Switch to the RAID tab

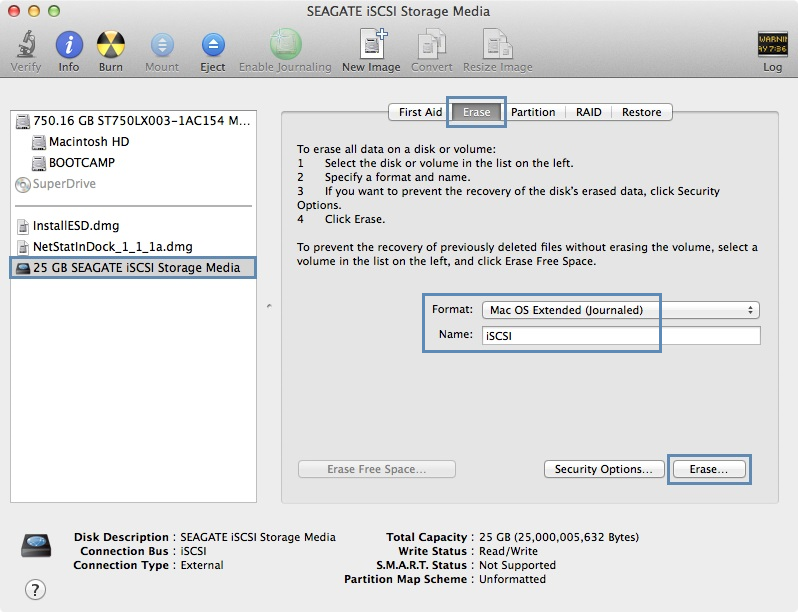click(x=588, y=112)
